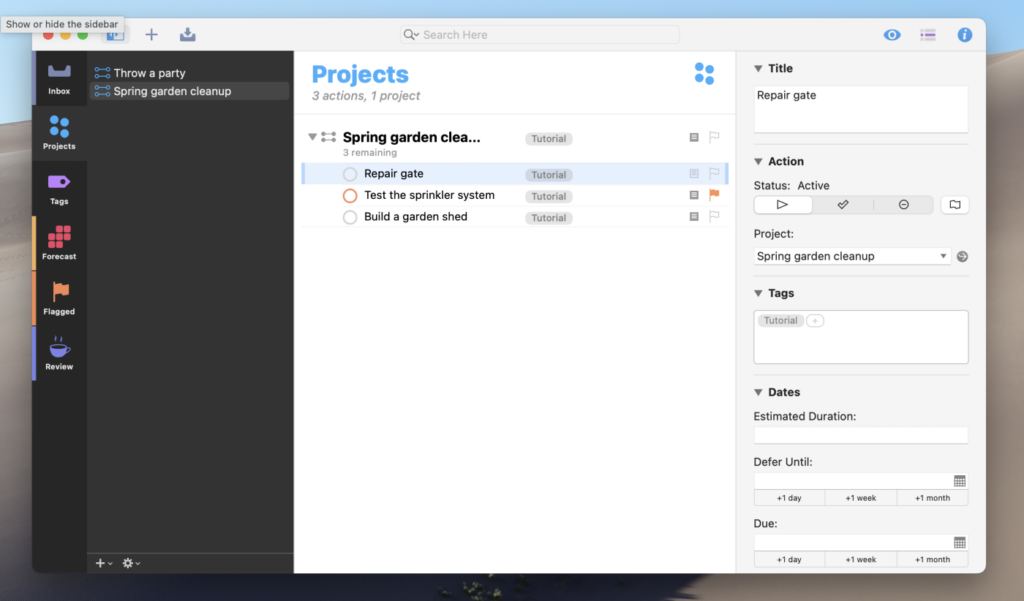Open the Forecast perspective
The width and height of the screenshot is (1024, 601).
tap(59, 244)
